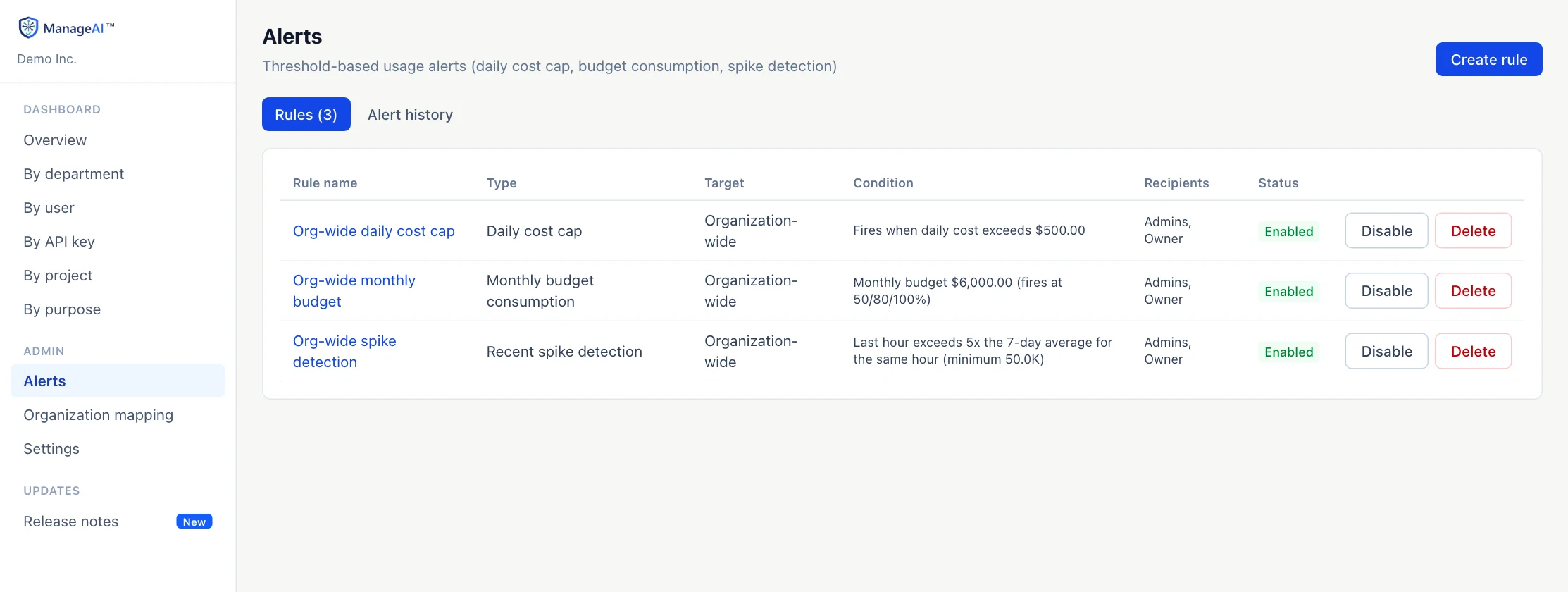The width and height of the screenshot is (1568, 592).
Task: Click the Condition column header
Action: pyautogui.click(x=883, y=183)
